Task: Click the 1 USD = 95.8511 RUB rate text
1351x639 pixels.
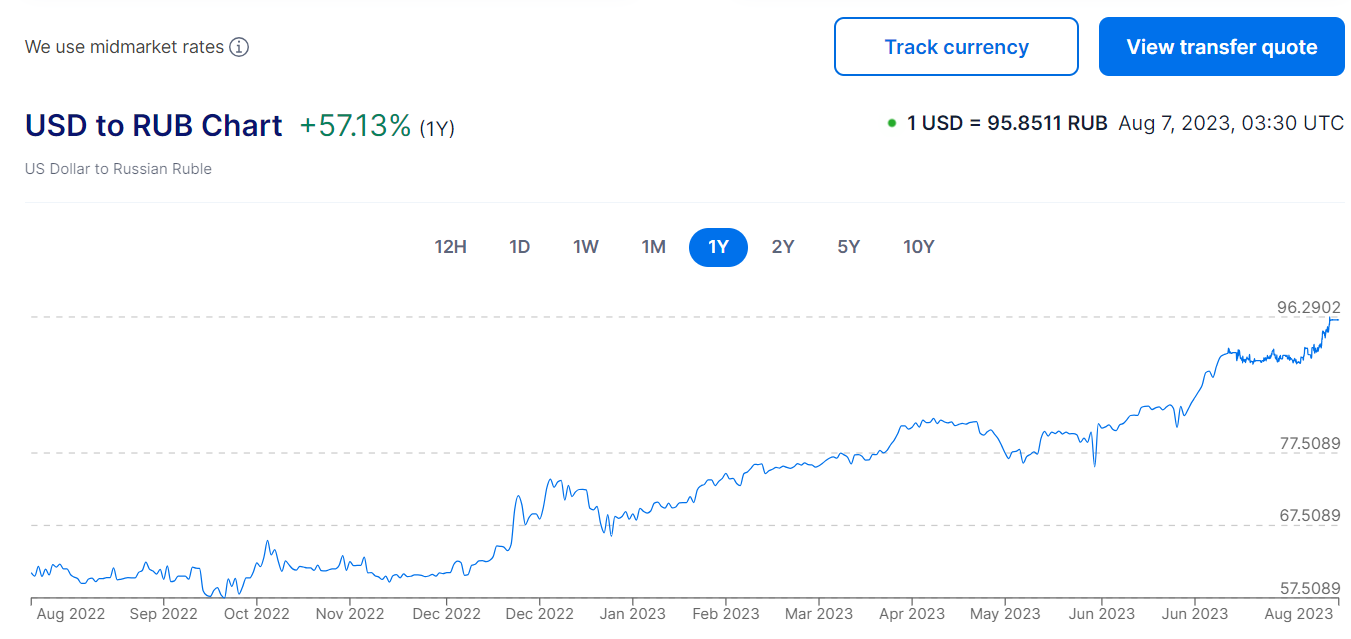Action: (1007, 124)
